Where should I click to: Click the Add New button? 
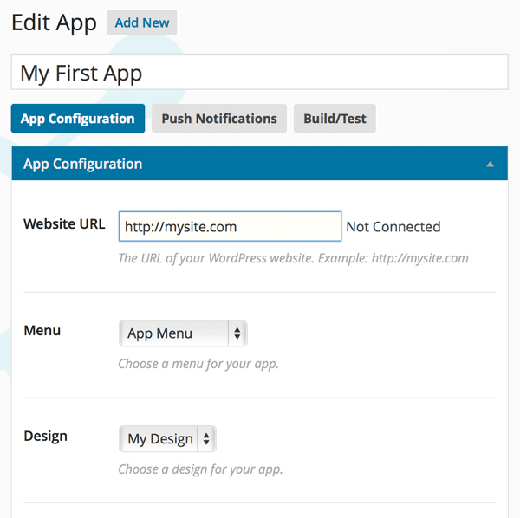[142, 23]
